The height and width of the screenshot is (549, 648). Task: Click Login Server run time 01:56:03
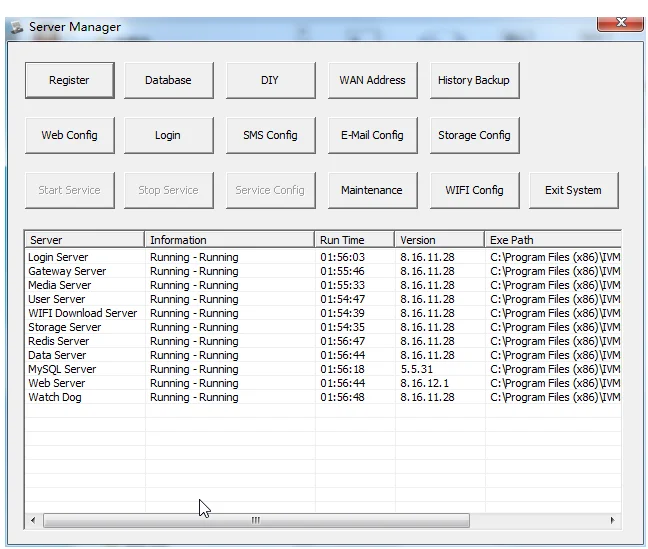click(x=343, y=257)
